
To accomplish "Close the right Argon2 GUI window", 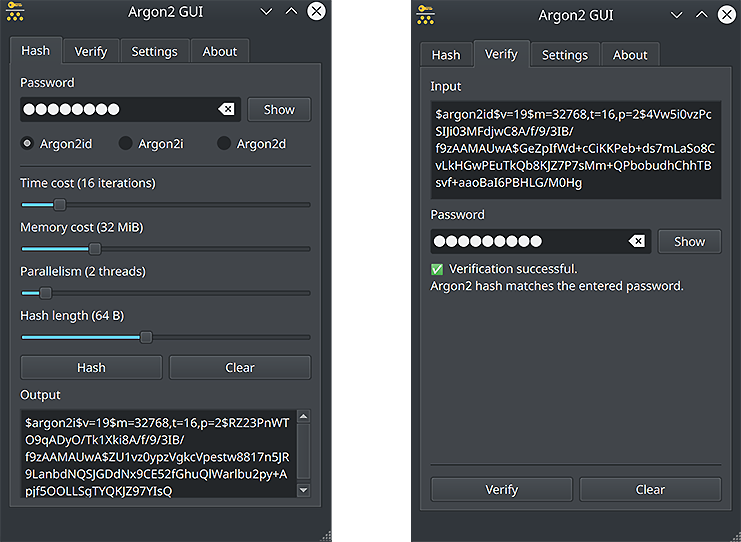I will click(726, 14).
